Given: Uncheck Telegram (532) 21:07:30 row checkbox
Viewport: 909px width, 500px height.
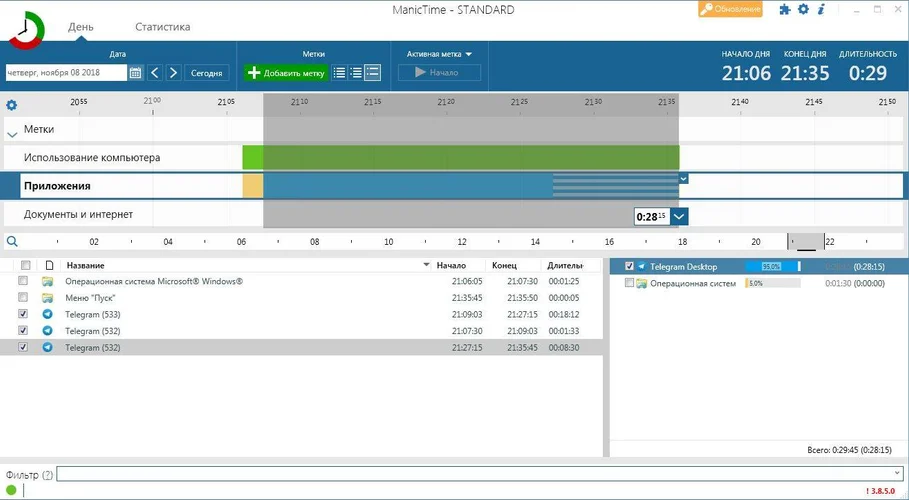Looking at the screenshot, I should point(23,331).
